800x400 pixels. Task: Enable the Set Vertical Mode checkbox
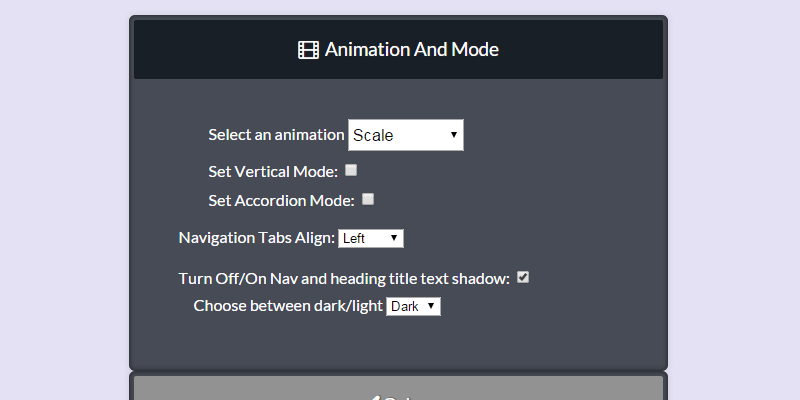[351, 170]
